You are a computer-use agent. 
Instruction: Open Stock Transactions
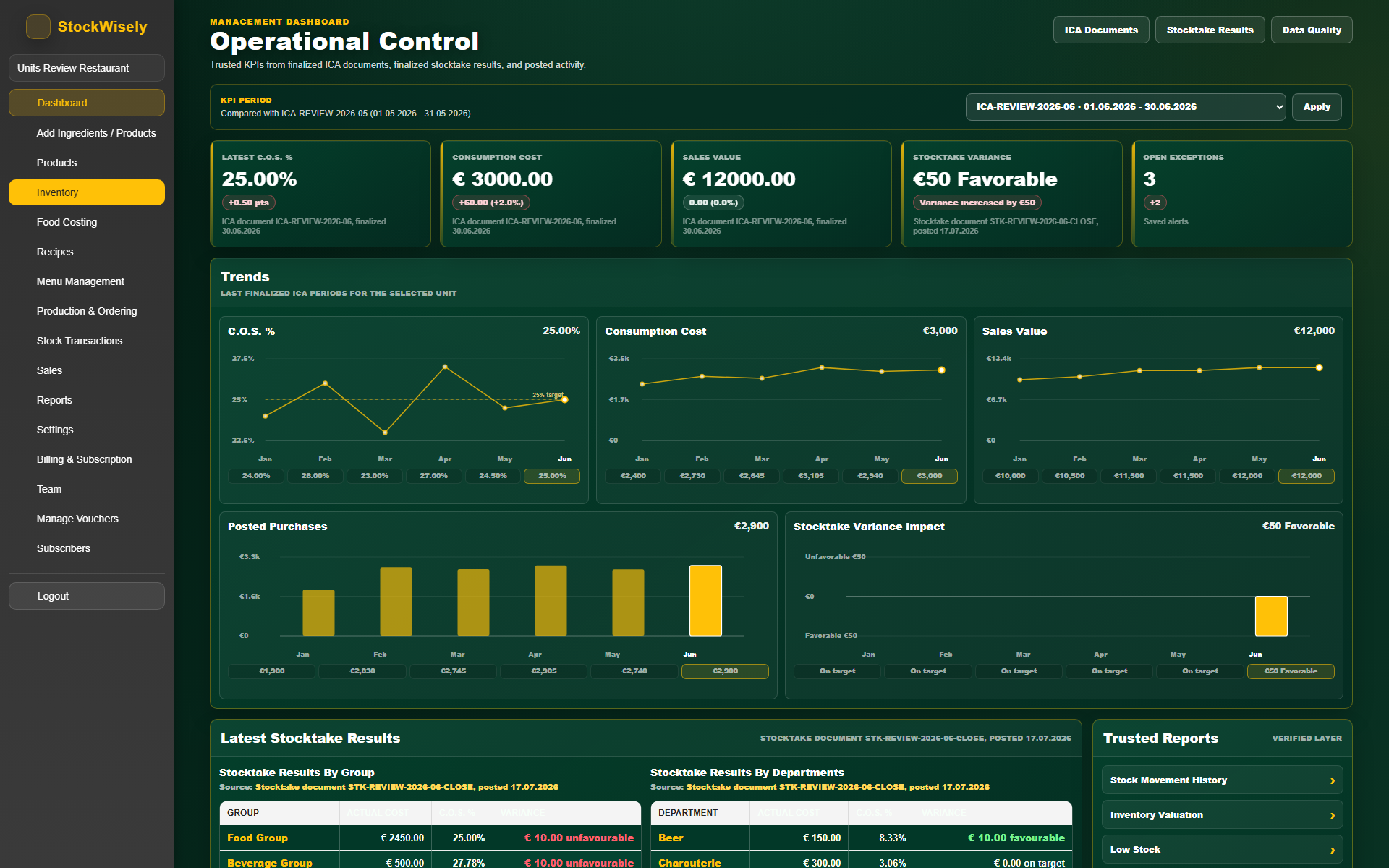coord(87,341)
